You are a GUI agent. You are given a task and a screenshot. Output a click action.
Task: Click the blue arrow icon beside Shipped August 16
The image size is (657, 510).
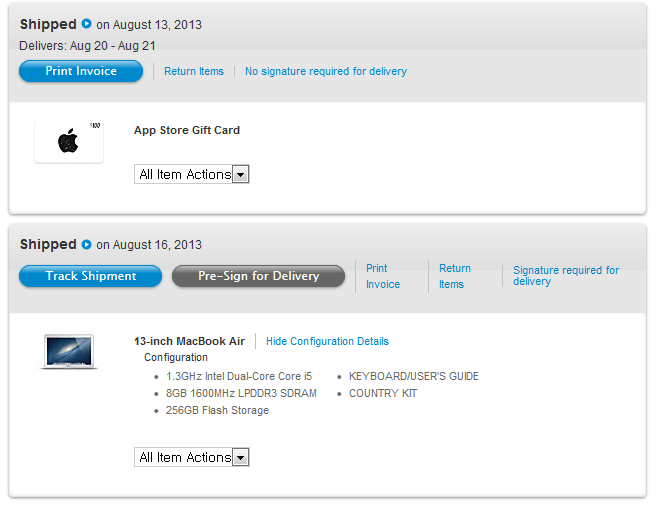point(87,244)
